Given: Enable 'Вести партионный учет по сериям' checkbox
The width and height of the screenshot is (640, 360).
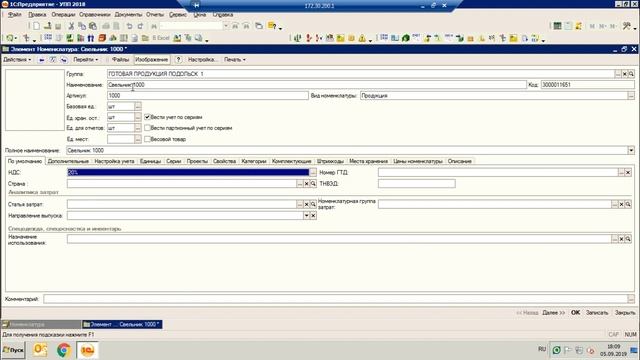Looking at the screenshot, I should 147,128.
